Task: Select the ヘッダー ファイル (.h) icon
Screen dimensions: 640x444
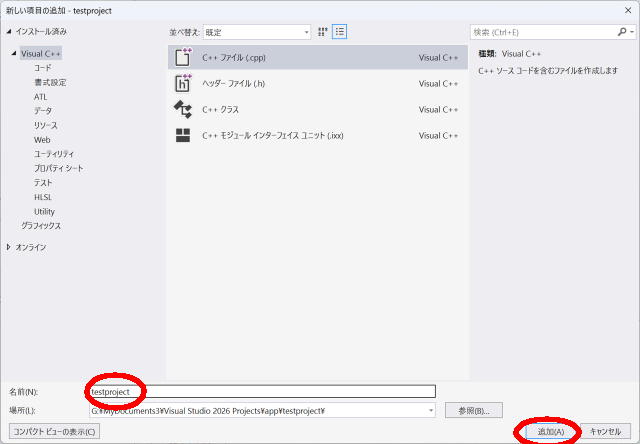Action: pos(183,84)
